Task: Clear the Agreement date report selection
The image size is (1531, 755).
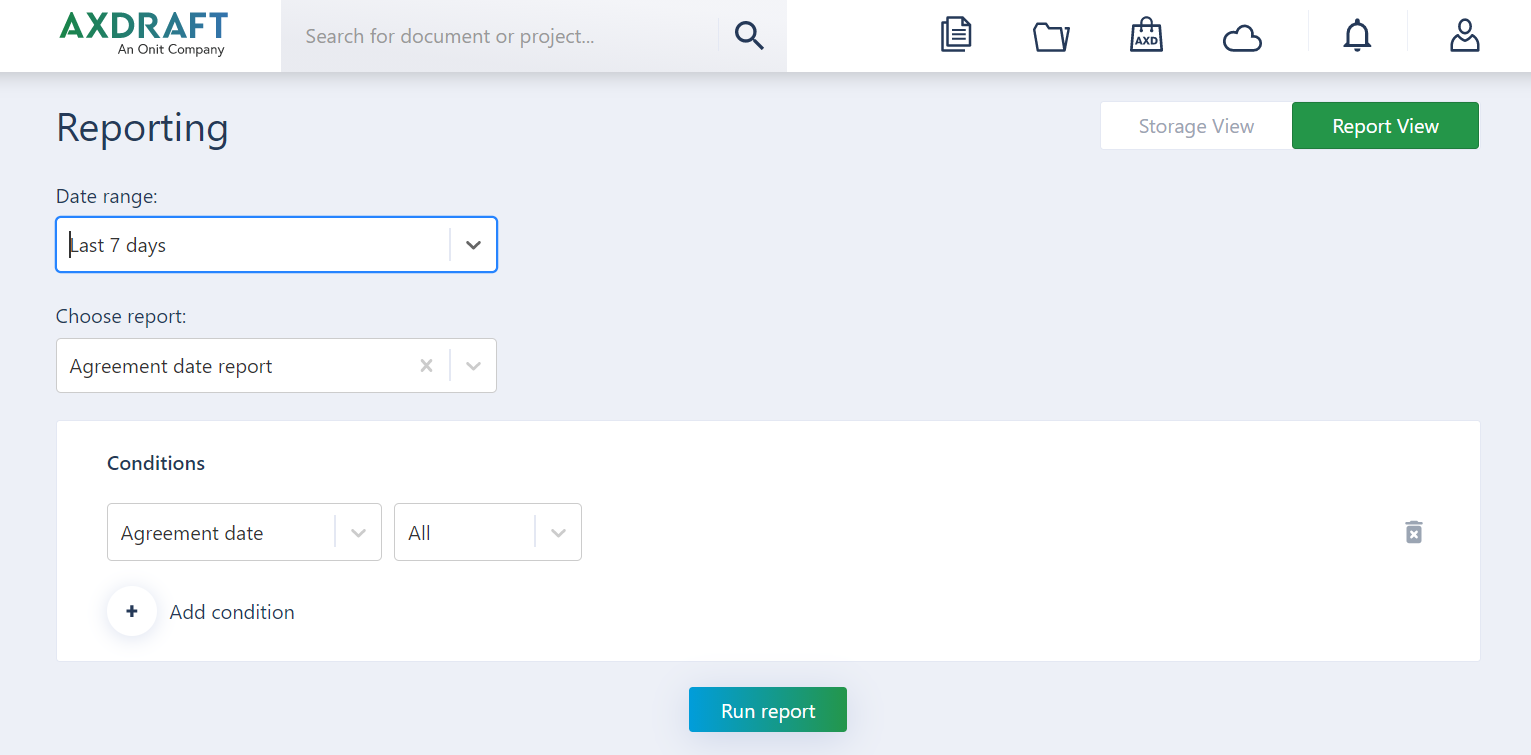Action: 426,366
